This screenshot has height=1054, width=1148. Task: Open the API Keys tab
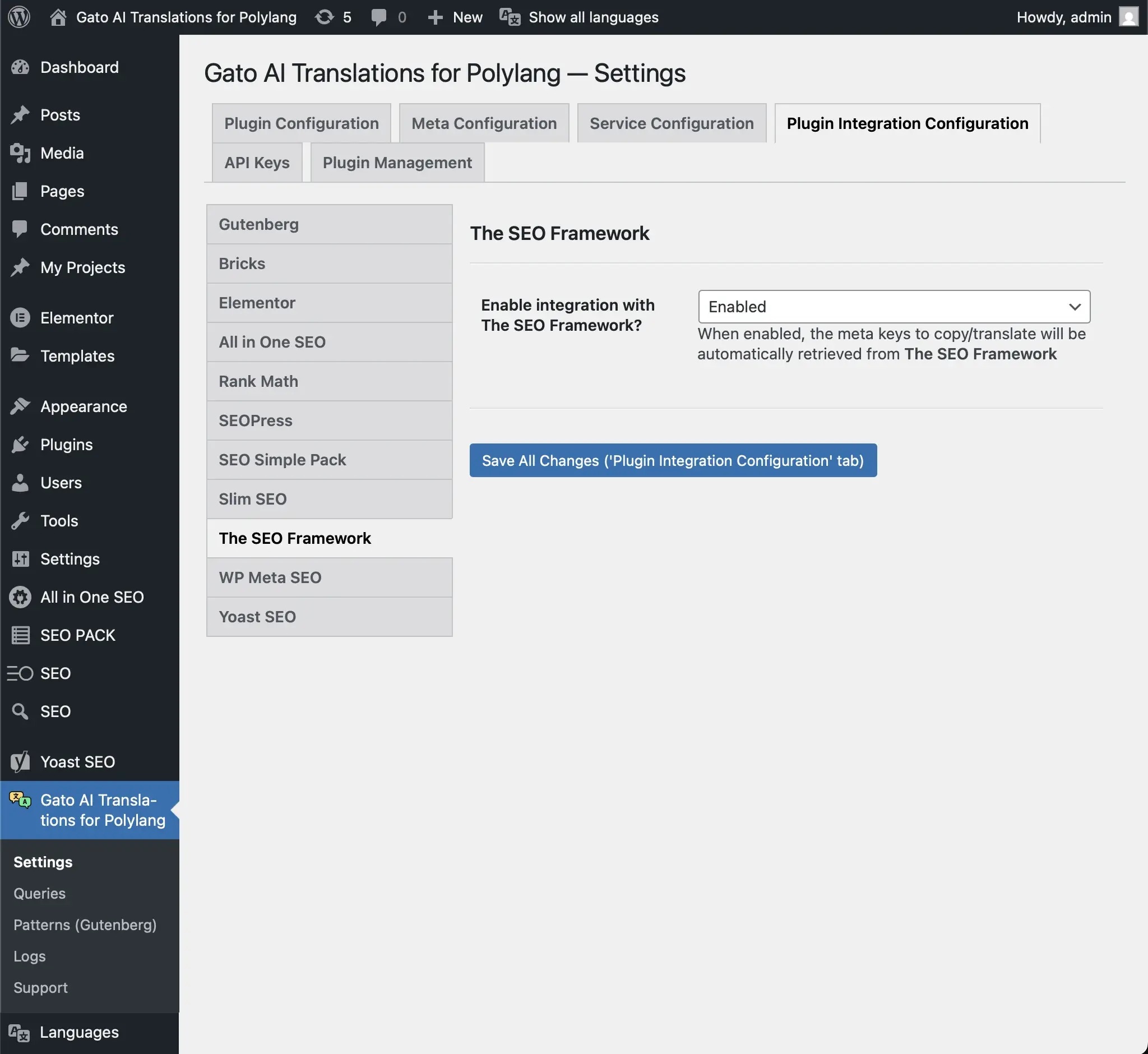coord(257,163)
